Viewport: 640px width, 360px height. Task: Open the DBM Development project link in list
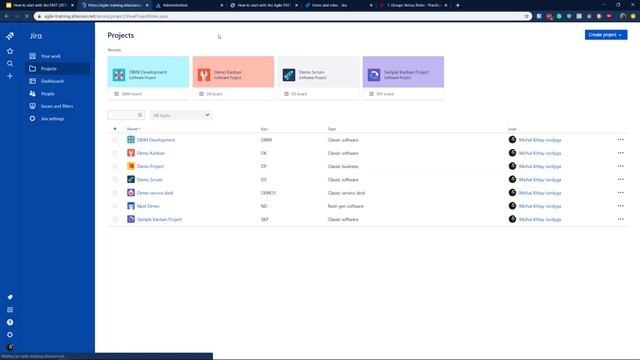[x=156, y=140]
